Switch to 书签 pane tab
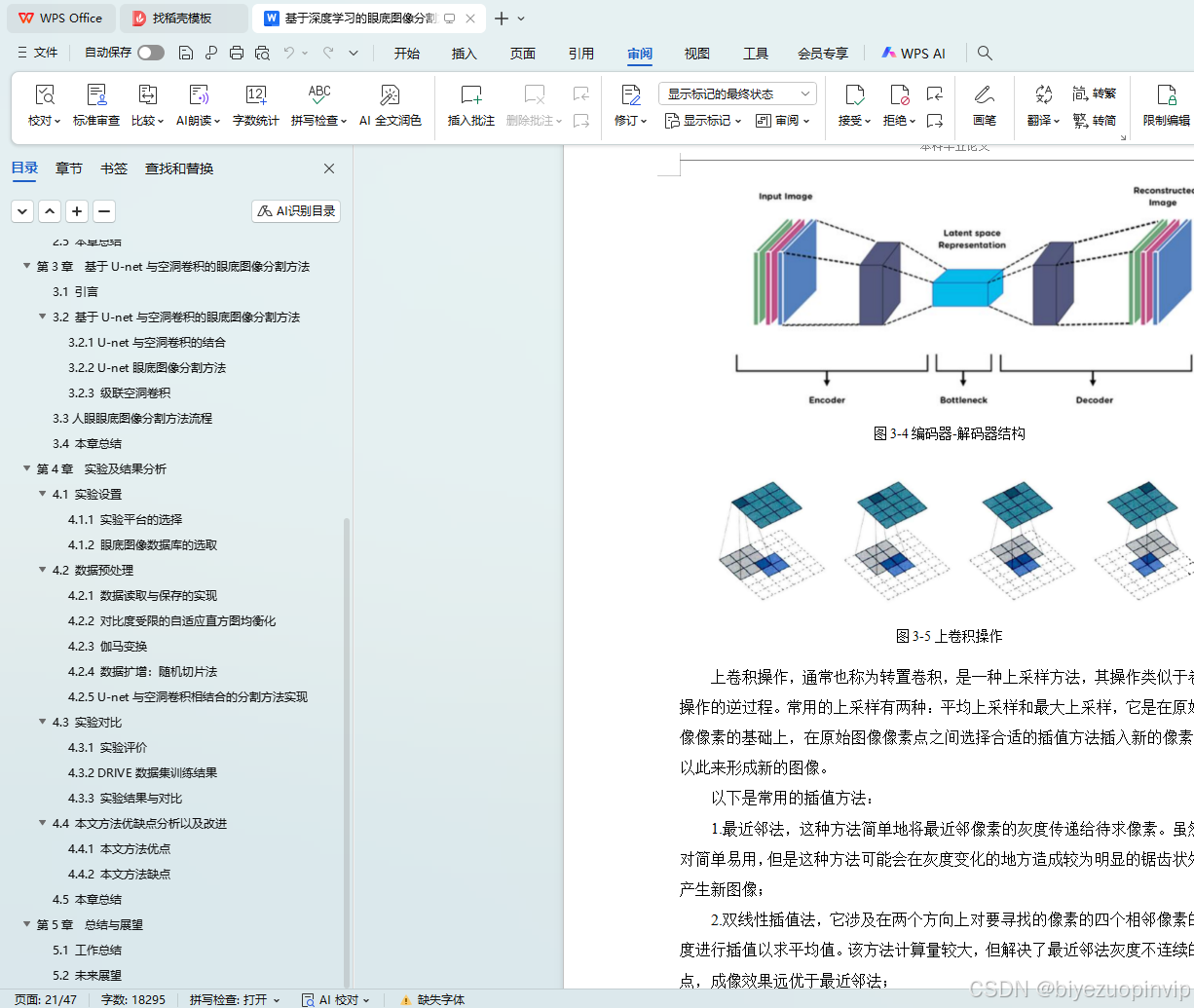The image size is (1194, 1008). (x=114, y=168)
